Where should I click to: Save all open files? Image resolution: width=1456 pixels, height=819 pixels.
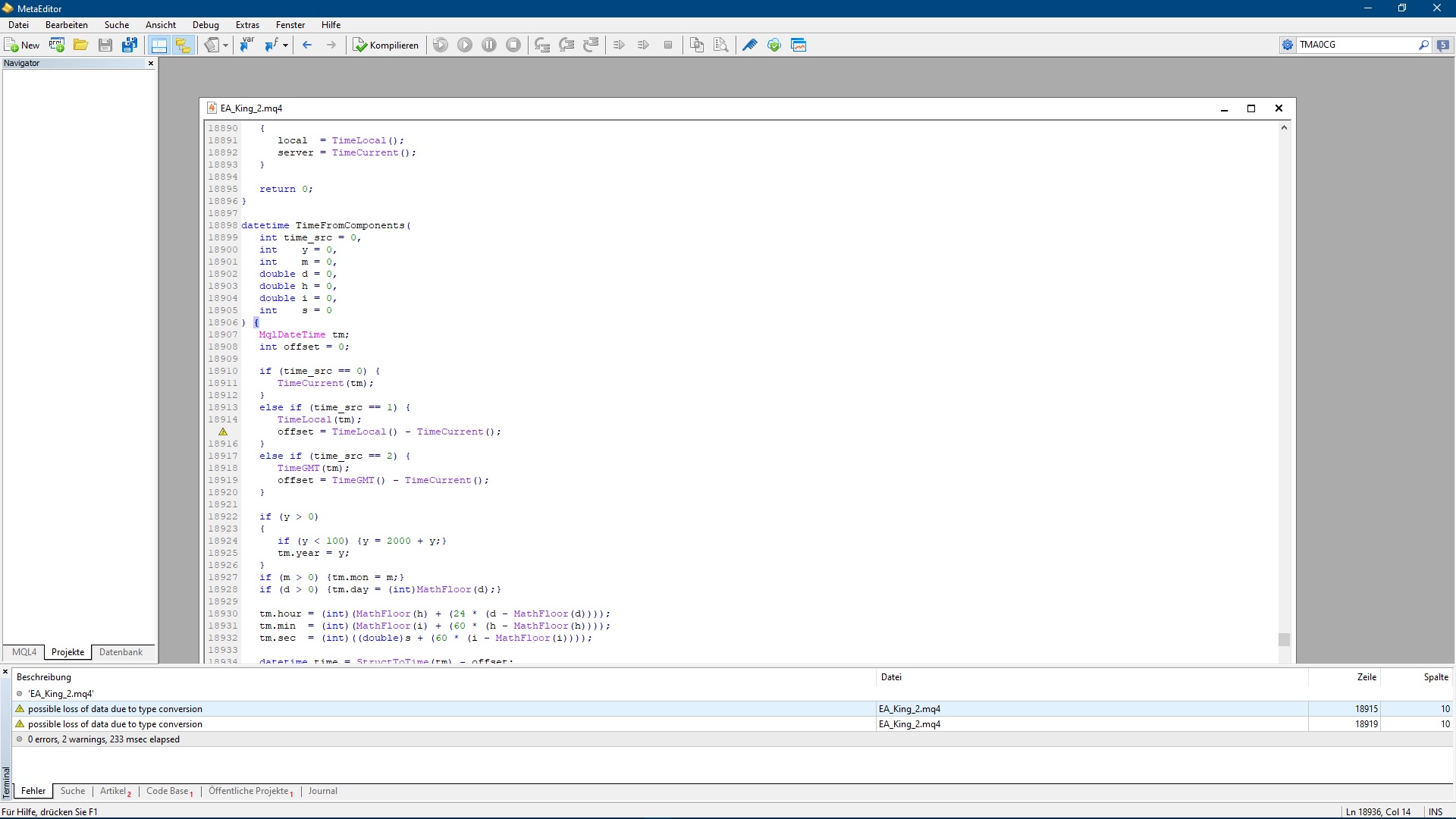(130, 45)
